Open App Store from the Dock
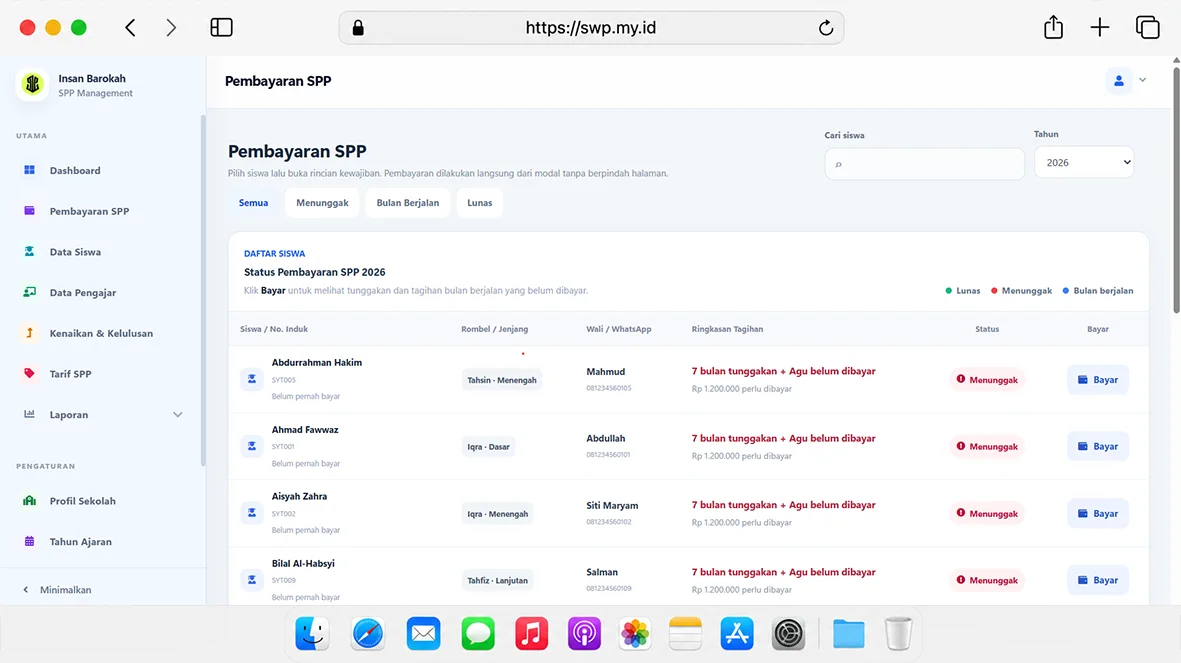 pyautogui.click(x=737, y=633)
